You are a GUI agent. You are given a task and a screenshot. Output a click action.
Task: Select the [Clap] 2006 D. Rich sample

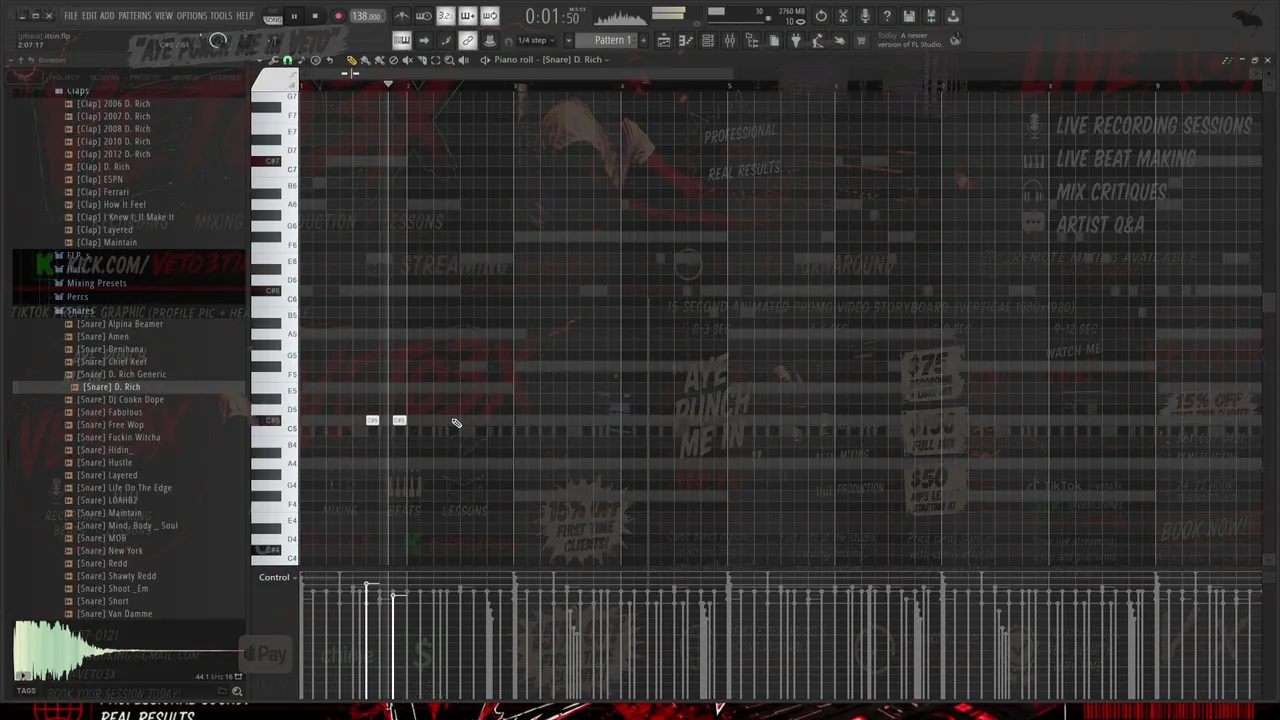pyautogui.click(x=113, y=104)
